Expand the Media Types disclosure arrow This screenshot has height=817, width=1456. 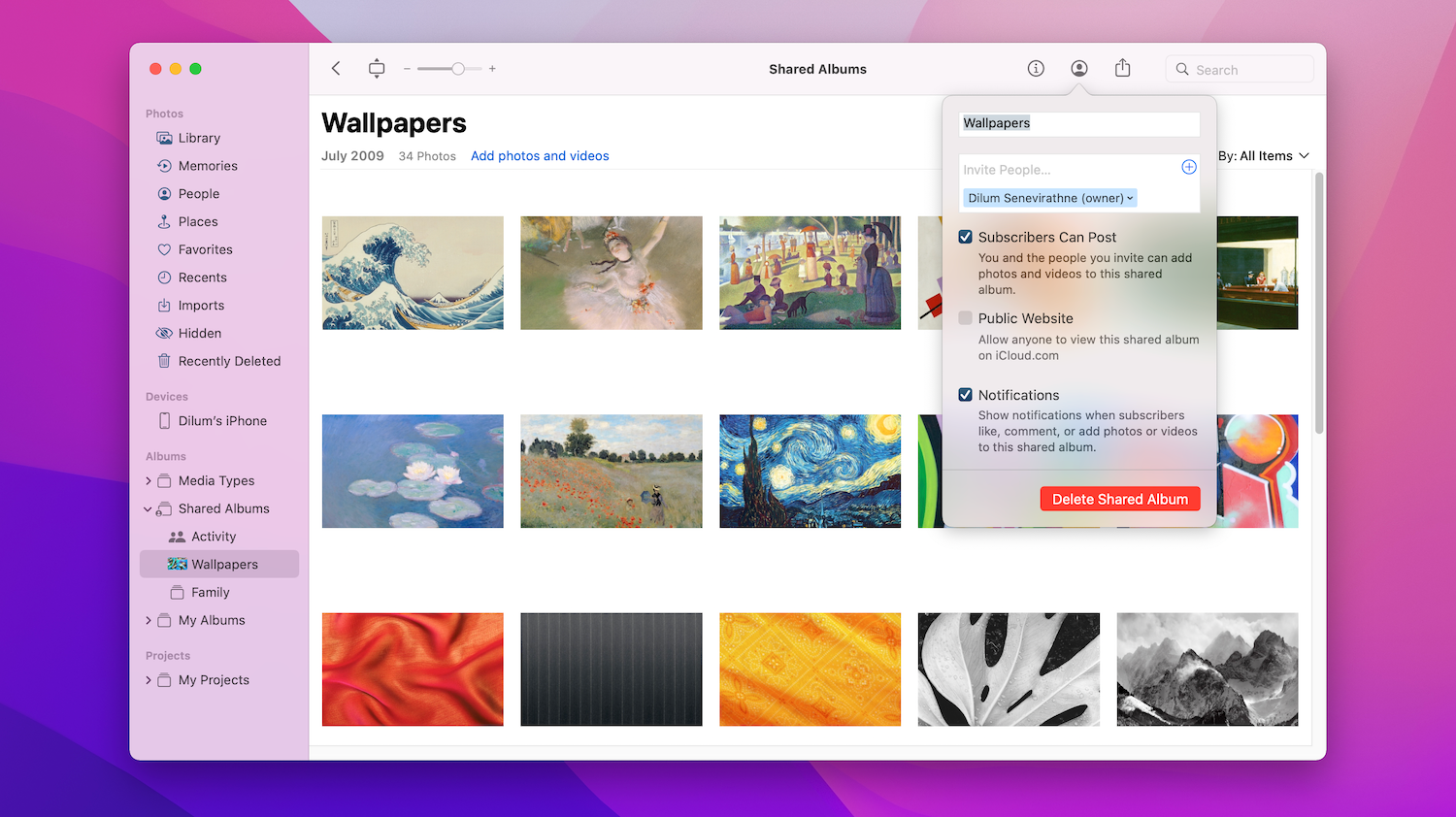(148, 480)
